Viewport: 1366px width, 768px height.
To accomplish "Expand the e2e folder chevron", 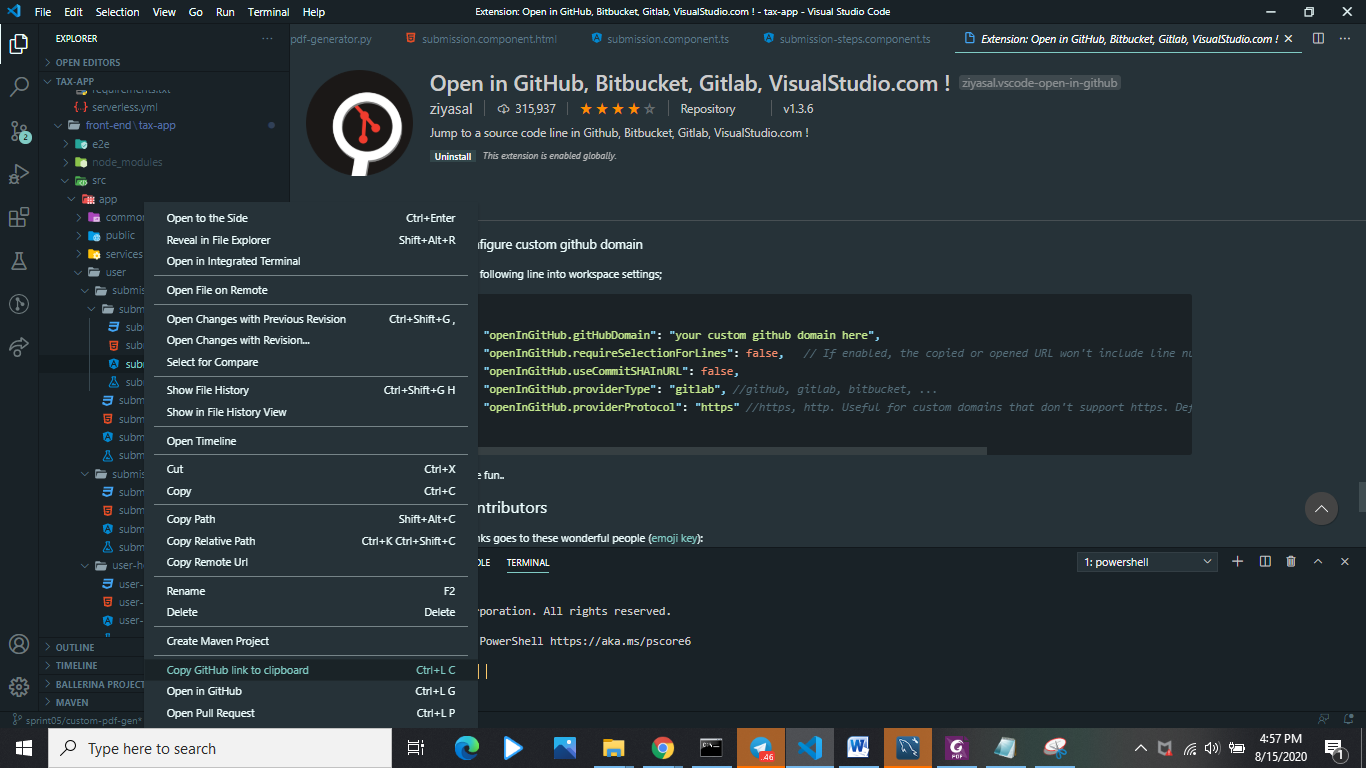I will tap(66, 144).
